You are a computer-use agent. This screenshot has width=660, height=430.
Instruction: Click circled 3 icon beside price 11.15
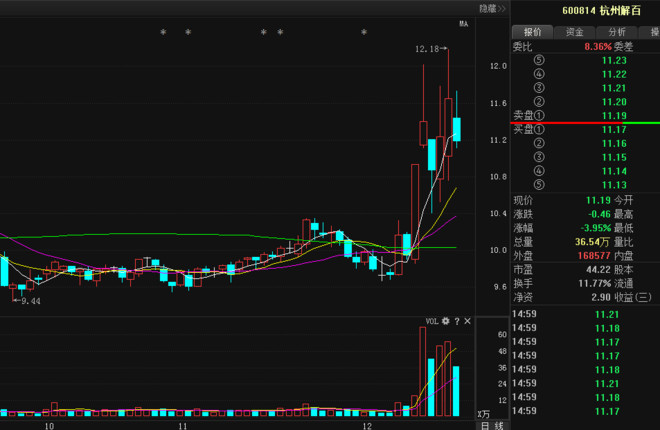pyautogui.click(x=539, y=157)
